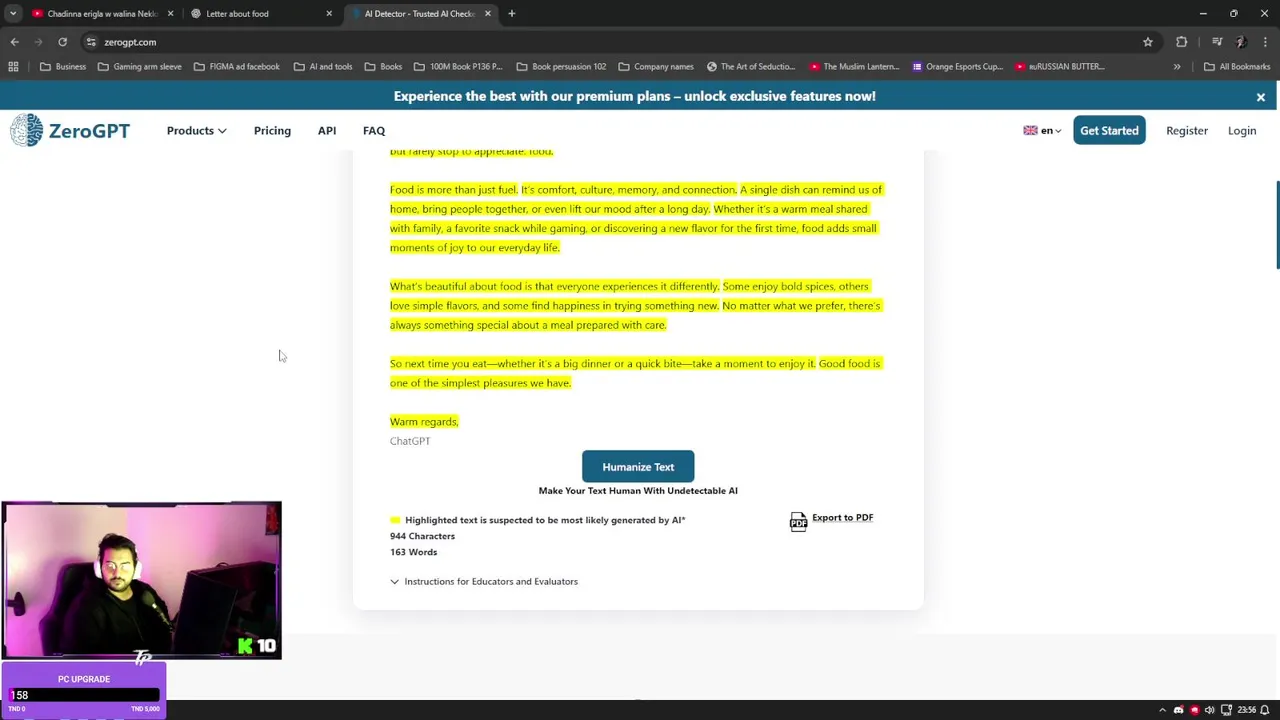Open the en language selector
This screenshot has width=1280, height=720.
click(1041, 131)
